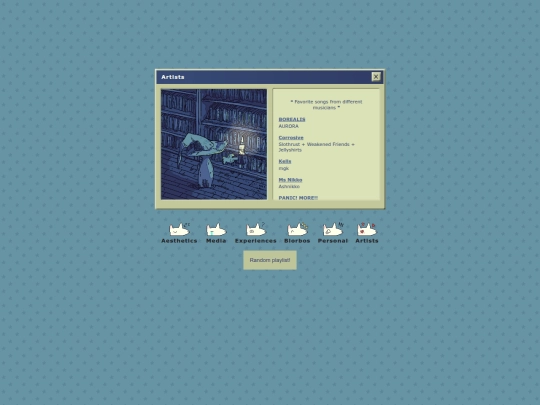Click the wizard library pixel art image
The height and width of the screenshot is (405, 540).
[214, 144]
